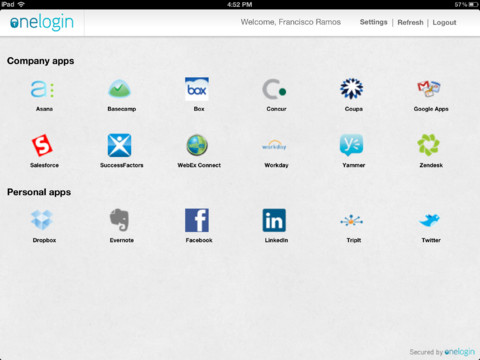Click the Refresh link
Image resolution: width=480 pixels, height=360 pixels.
point(410,22)
